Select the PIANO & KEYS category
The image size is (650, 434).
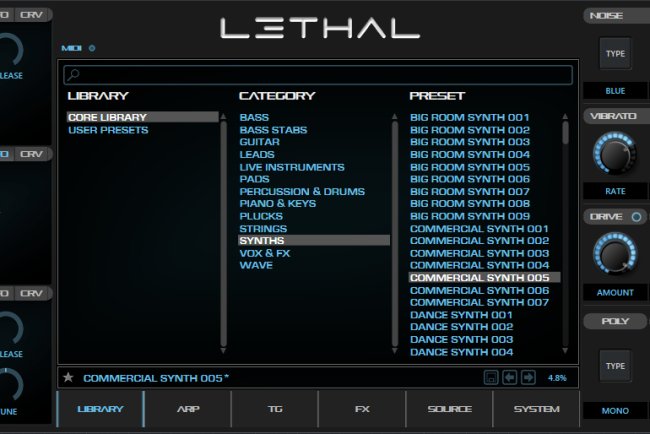click(x=278, y=204)
